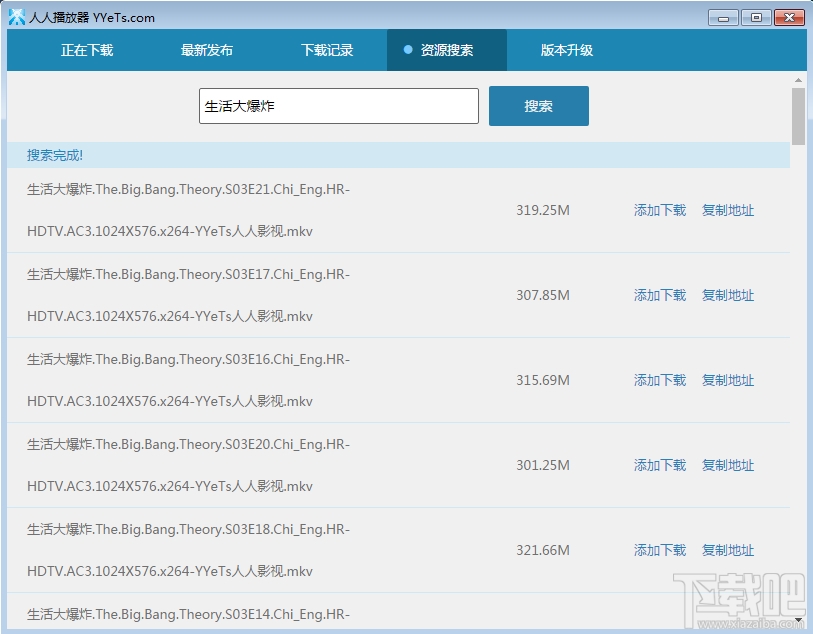The height and width of the screenshot is (634, 813).
Task: Click the results list scrollbar thumb
Action: 798,116
